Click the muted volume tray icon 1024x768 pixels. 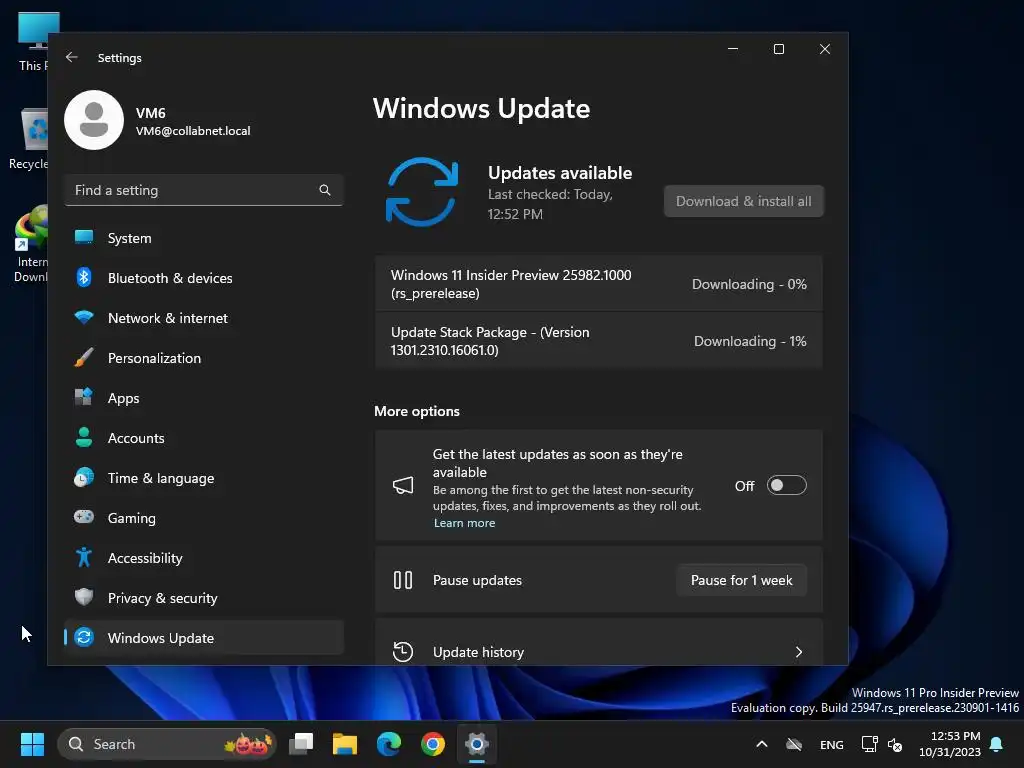click(x=895, y=744)
